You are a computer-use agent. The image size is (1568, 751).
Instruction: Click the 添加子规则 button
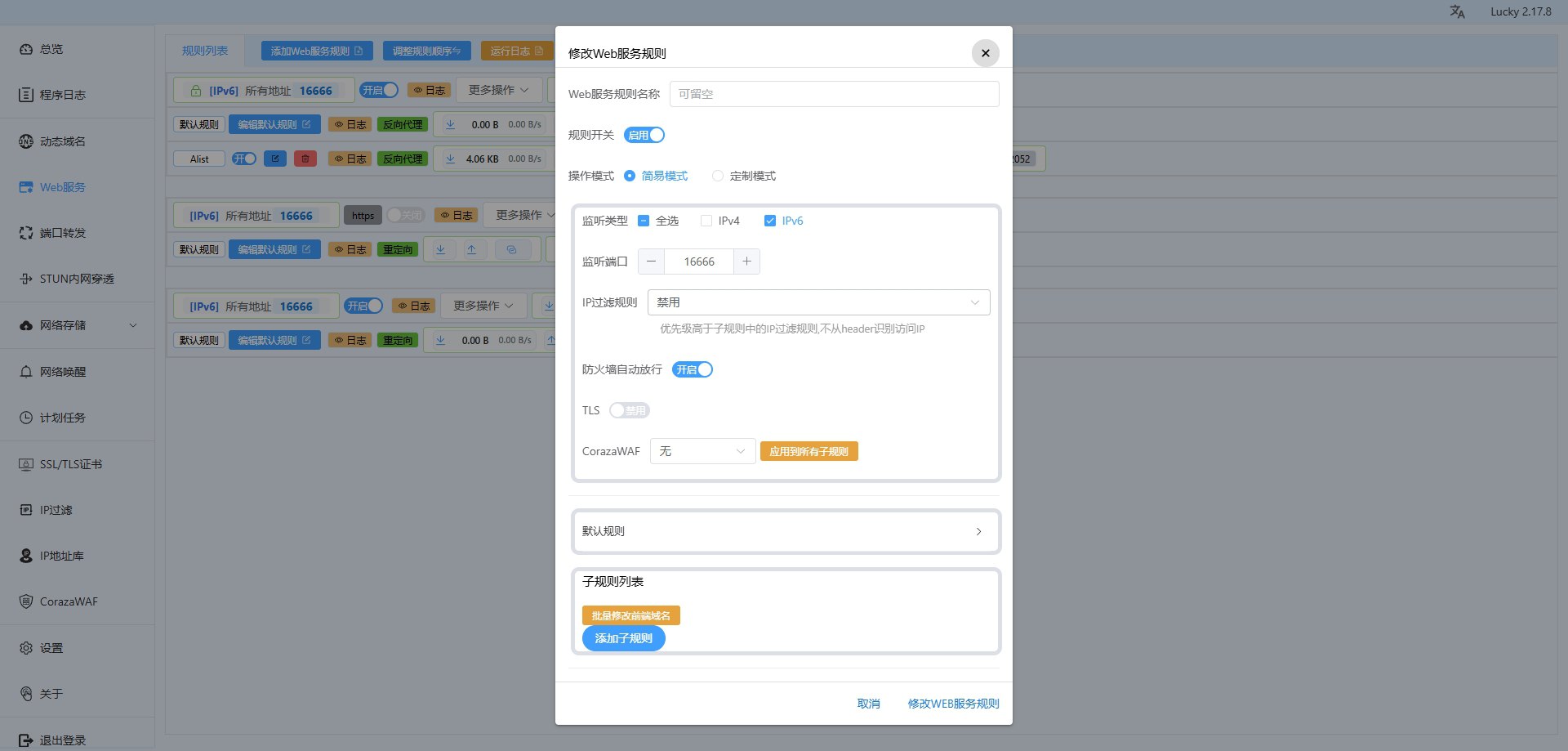(623, 638)
